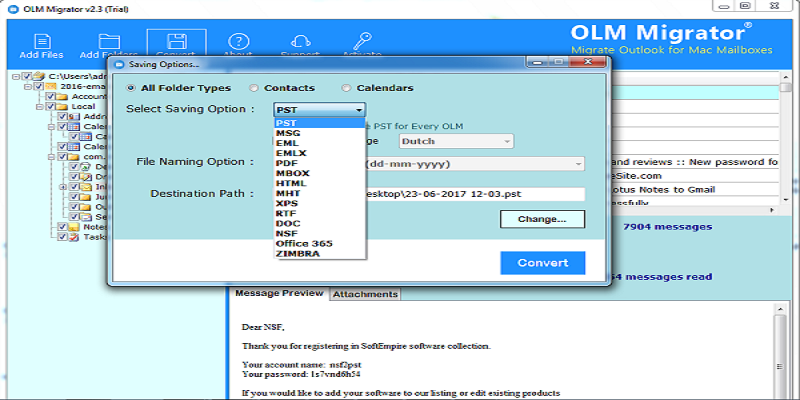Select the 'New password fo' message row

694,162
